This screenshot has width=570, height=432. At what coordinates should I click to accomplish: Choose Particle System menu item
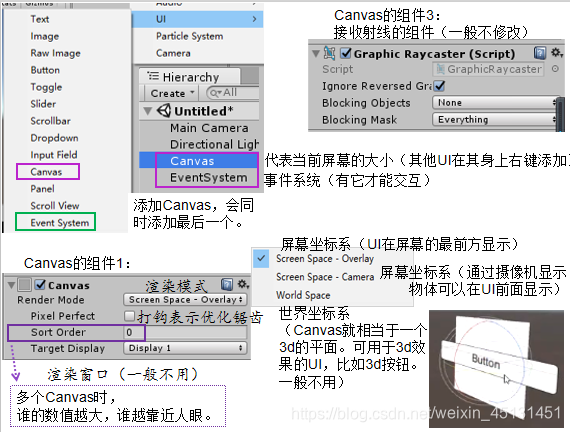190,36
